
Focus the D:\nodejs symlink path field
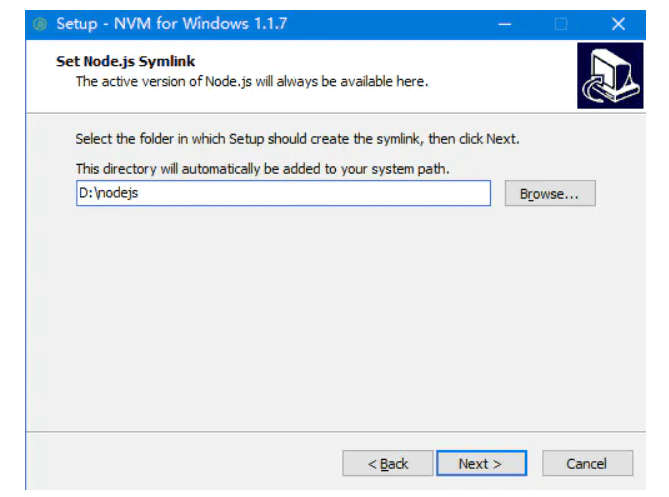click(283, 193)
